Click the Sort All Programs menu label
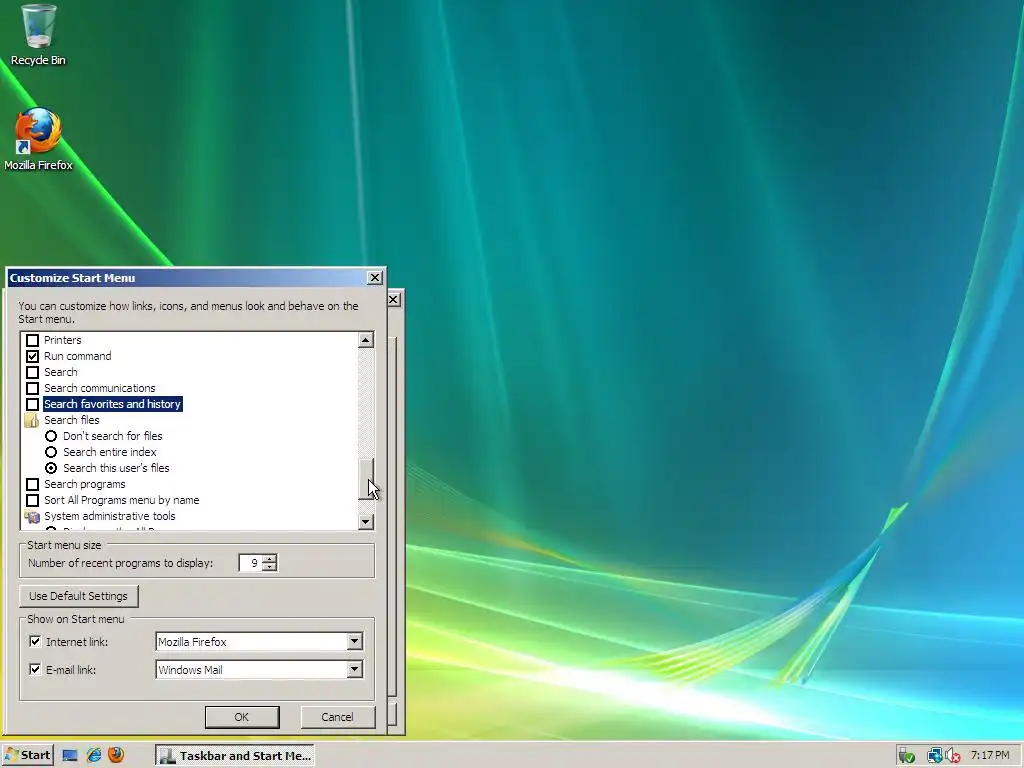The height and width of the screenshot is (768, 1024). 121,500
